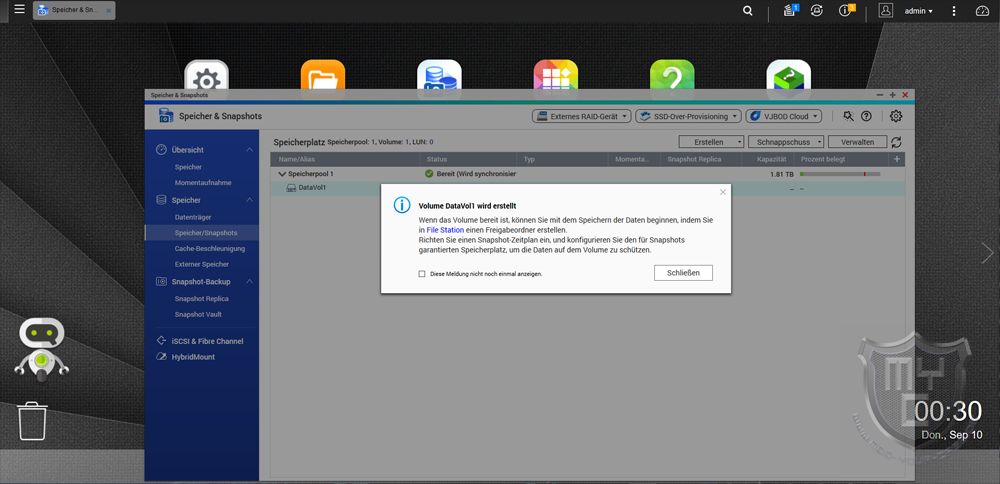Image resolution: width=1000 pixels, height=484 pixels.
Task: Click the refresh icon next to Verwalten
Action: (896, 142)
